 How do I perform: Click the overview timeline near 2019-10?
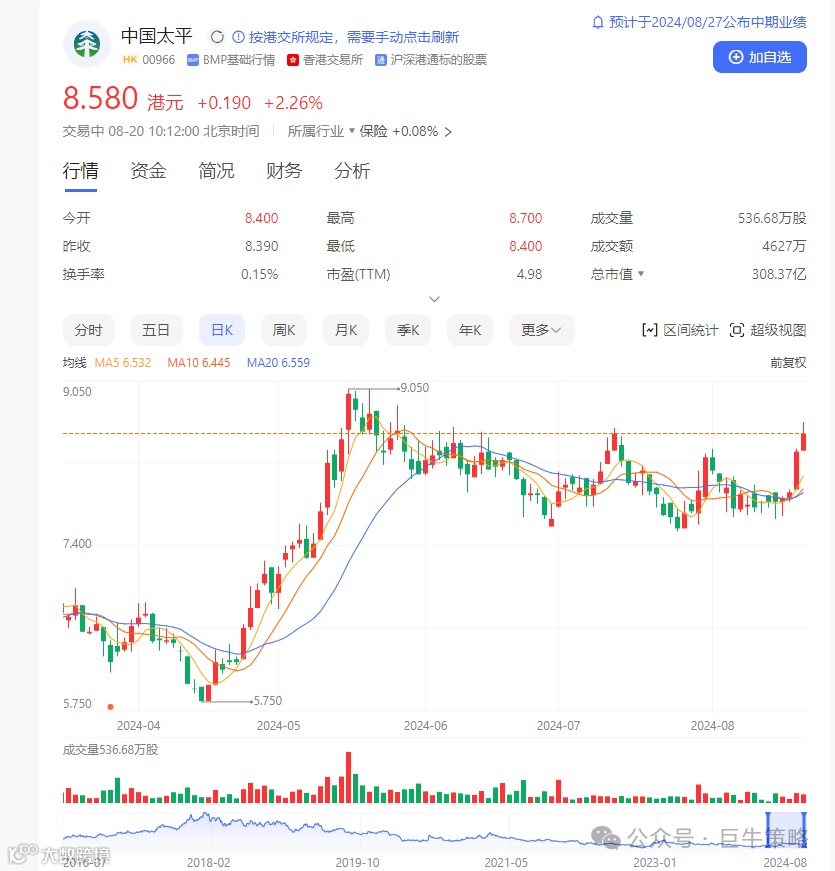pyautogui.click(x=357, y=832)
